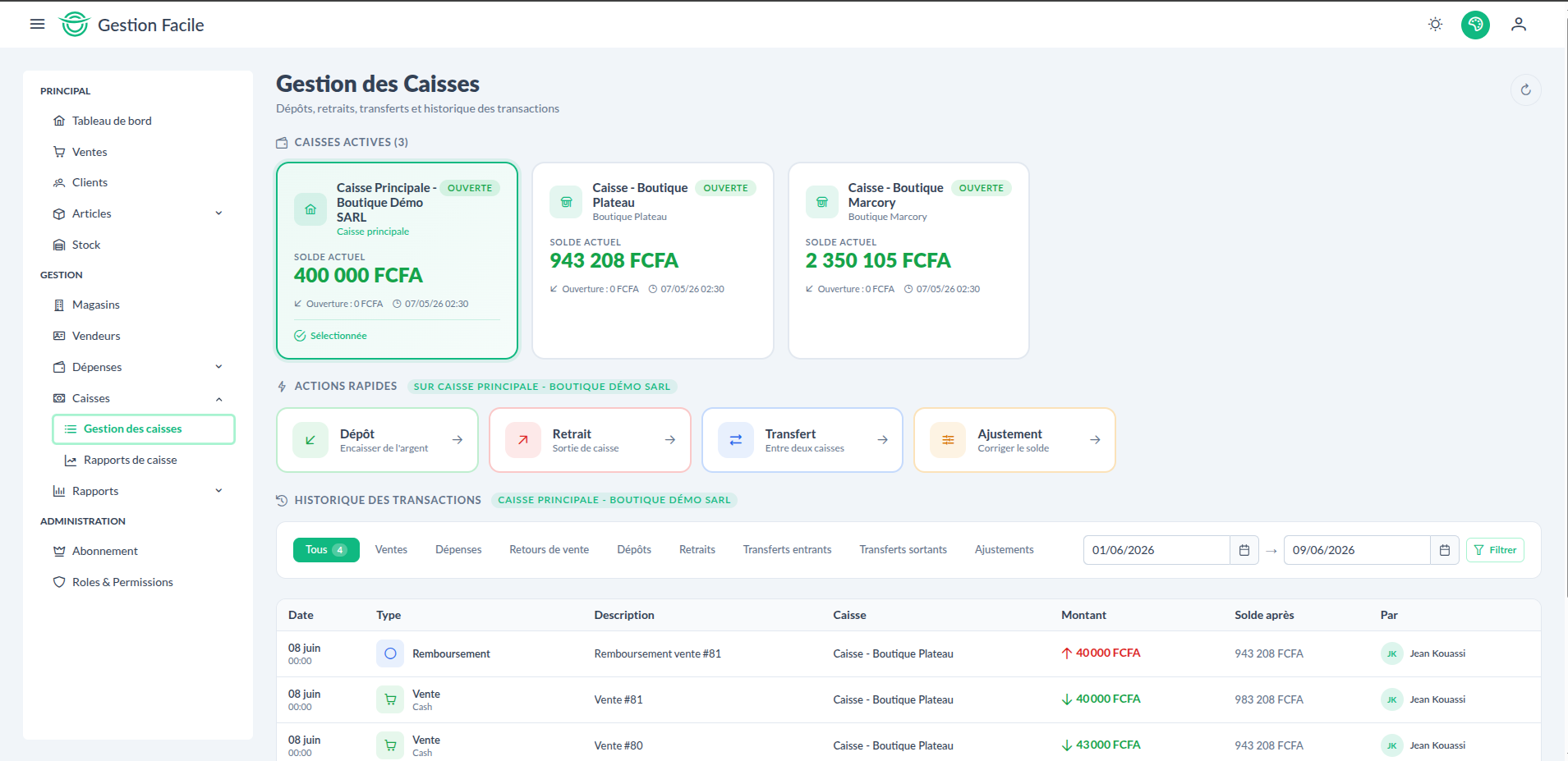Open Vendeurs in the sidebar
The image size is (1568, 761).
[x=96, y=336]
